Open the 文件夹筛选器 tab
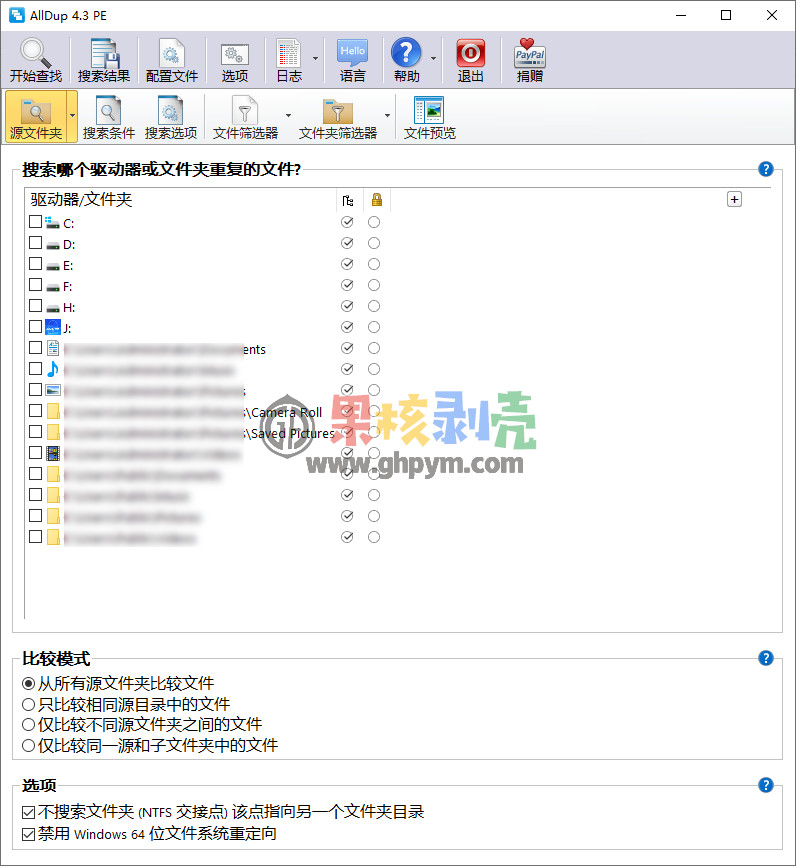Screen dimensions: 796x866 pyautogui.click(x=338, y=117)
